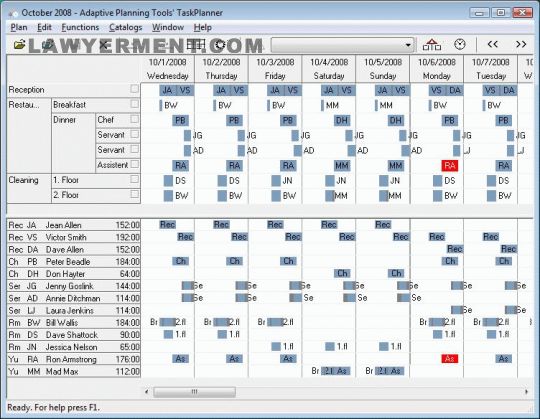Image resolution: width=540 pixels, height=419 pixels.
Task: Open the Functions menu
Action: point(80,27)
